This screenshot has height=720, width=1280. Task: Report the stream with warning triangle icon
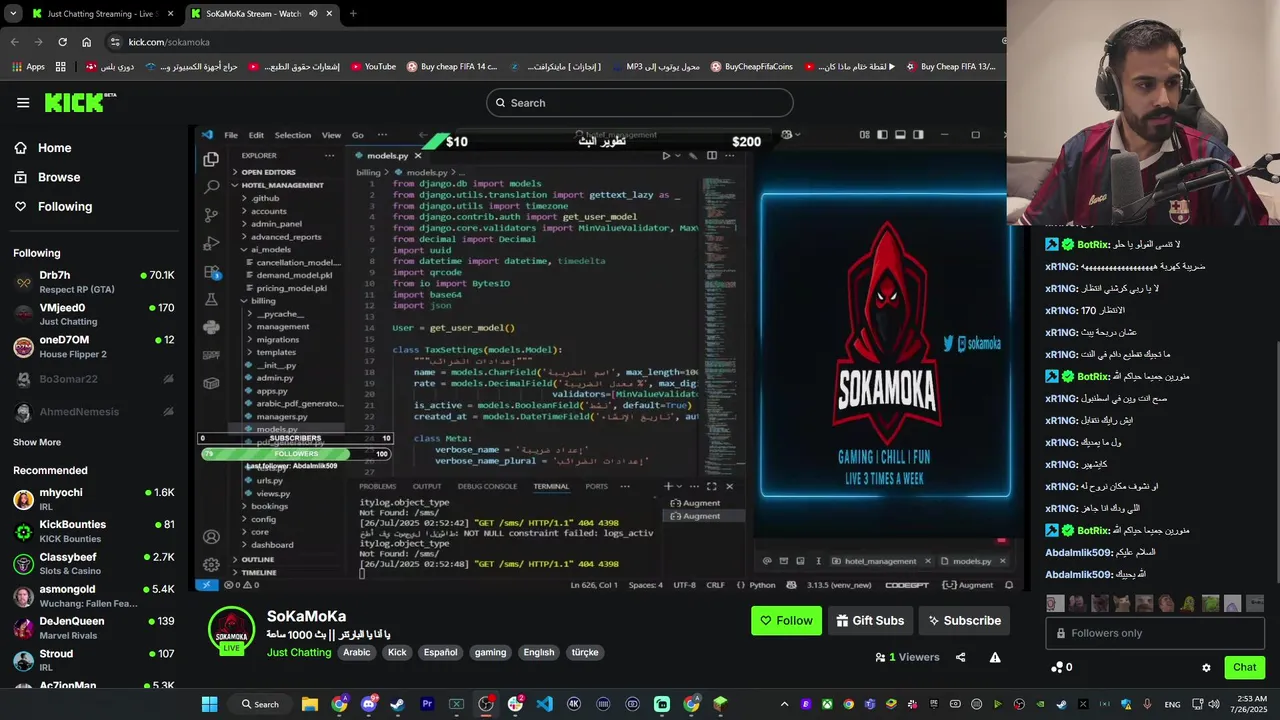coord(995,657)
